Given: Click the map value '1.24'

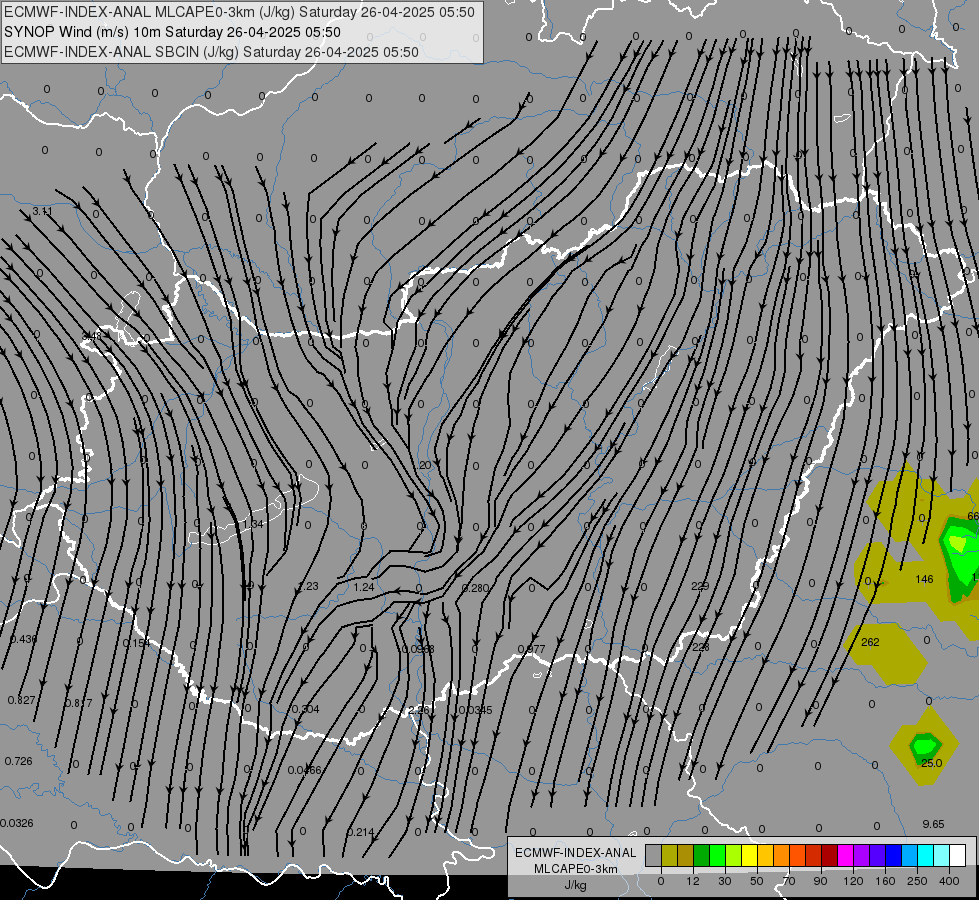Looking at the screenshot, I should point(364,586).
